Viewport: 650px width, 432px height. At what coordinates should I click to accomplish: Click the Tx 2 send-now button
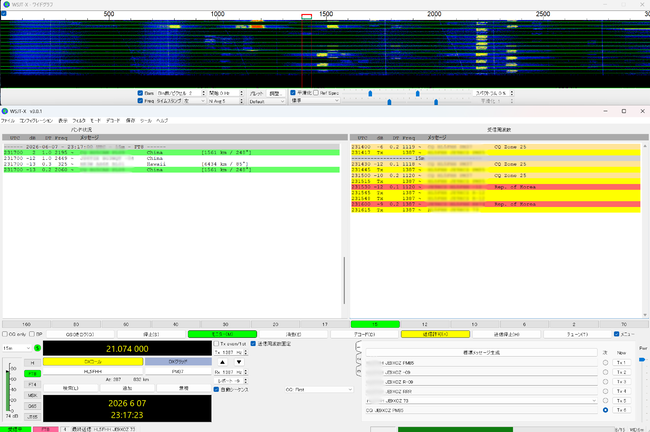[621, 372]
